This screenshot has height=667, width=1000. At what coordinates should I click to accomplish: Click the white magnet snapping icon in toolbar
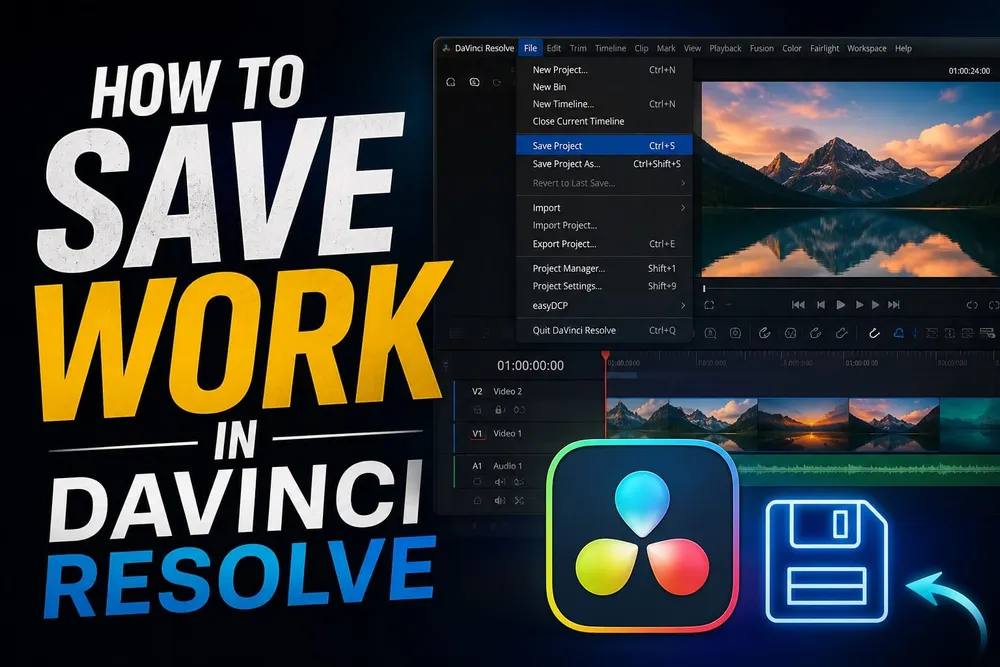coord(874,333)
